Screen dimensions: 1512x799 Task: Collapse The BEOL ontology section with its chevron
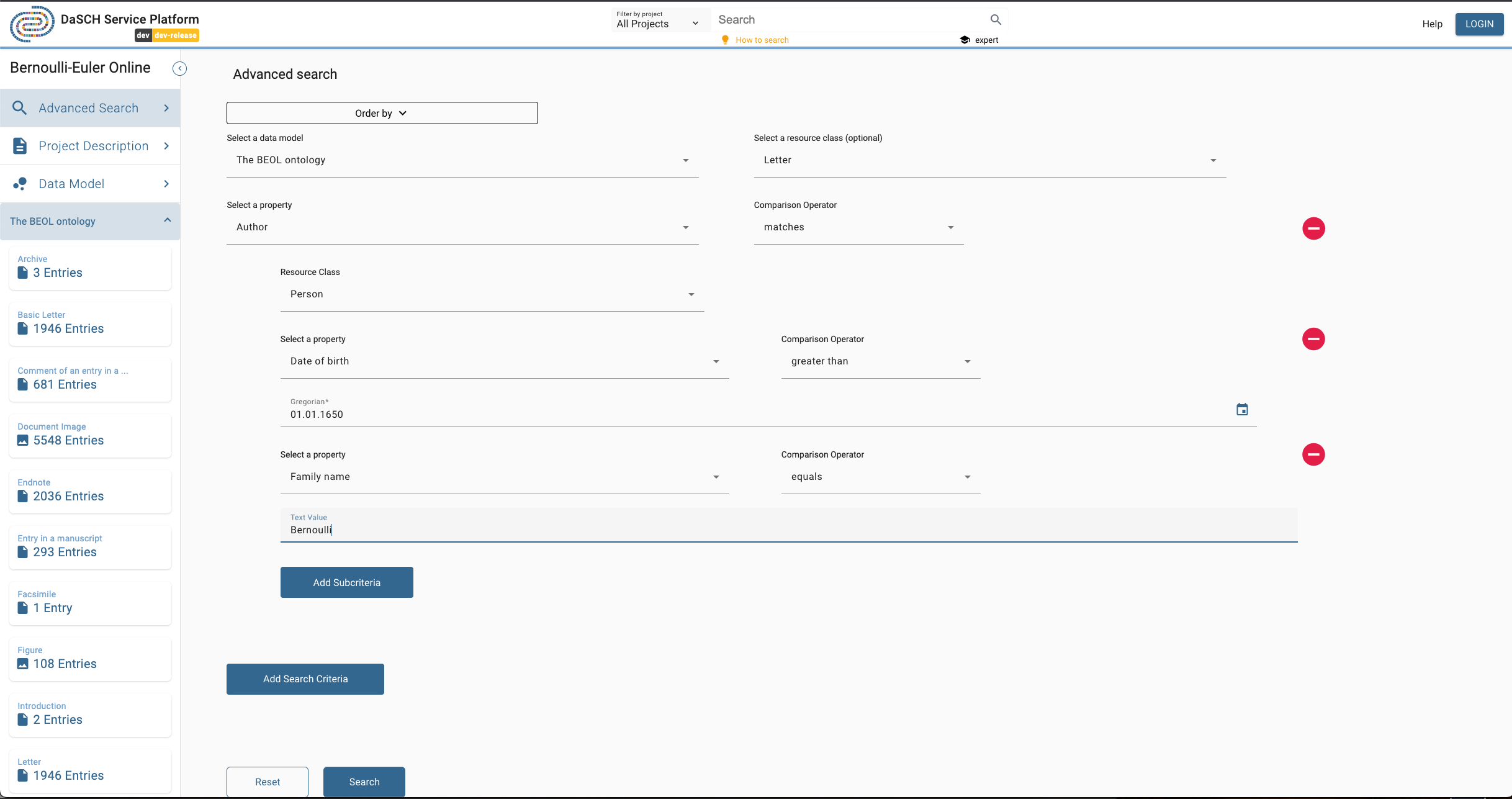[x=166, y=220]
